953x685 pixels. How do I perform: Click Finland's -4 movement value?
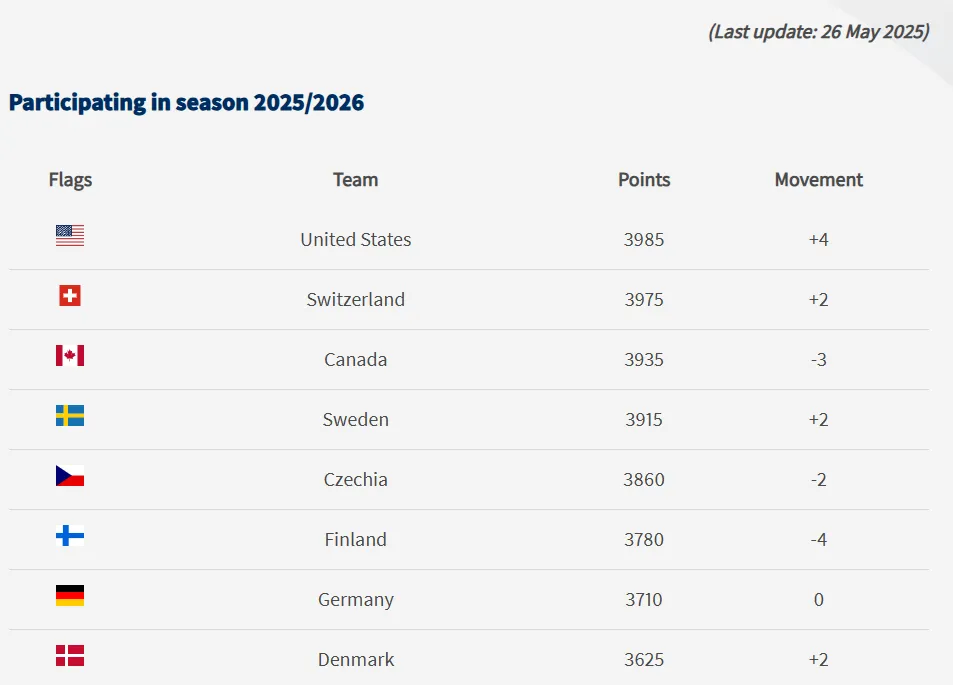point(818,540)
